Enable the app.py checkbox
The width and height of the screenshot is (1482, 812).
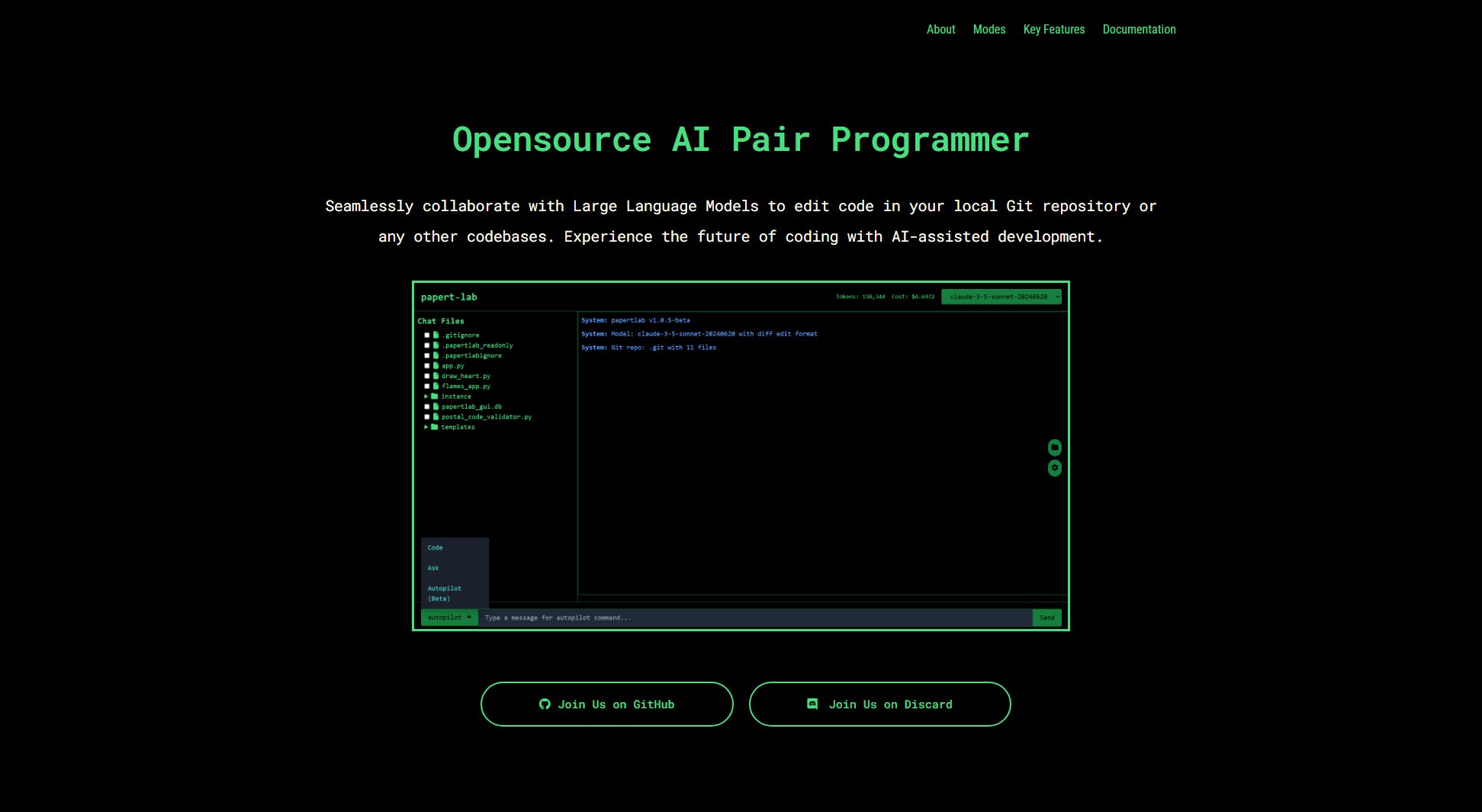427,366
